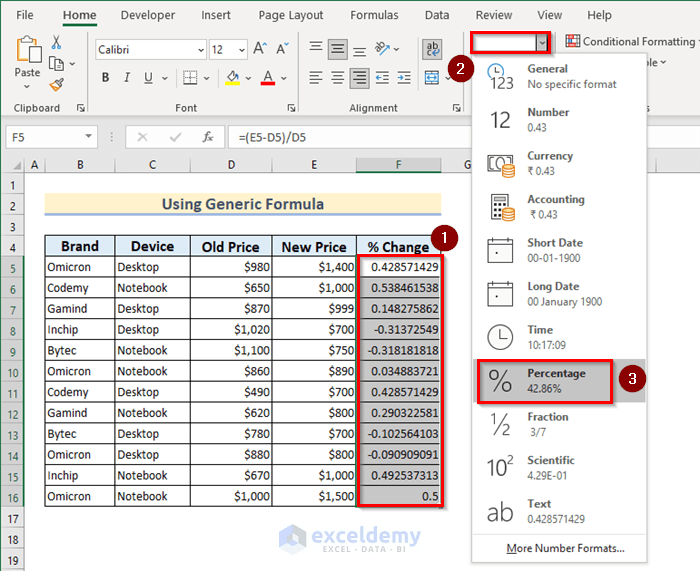Open Font dialog launcher

(x=291, y=108)
